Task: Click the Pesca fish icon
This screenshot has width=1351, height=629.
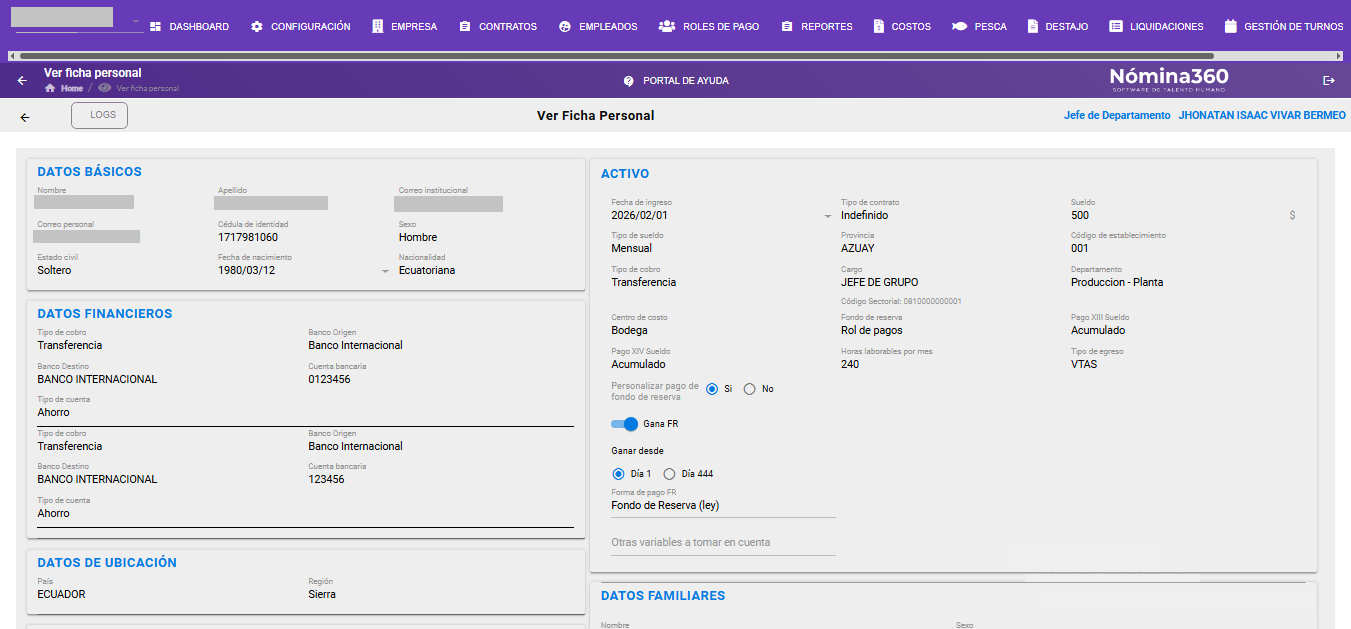Action: click(960, 27)
